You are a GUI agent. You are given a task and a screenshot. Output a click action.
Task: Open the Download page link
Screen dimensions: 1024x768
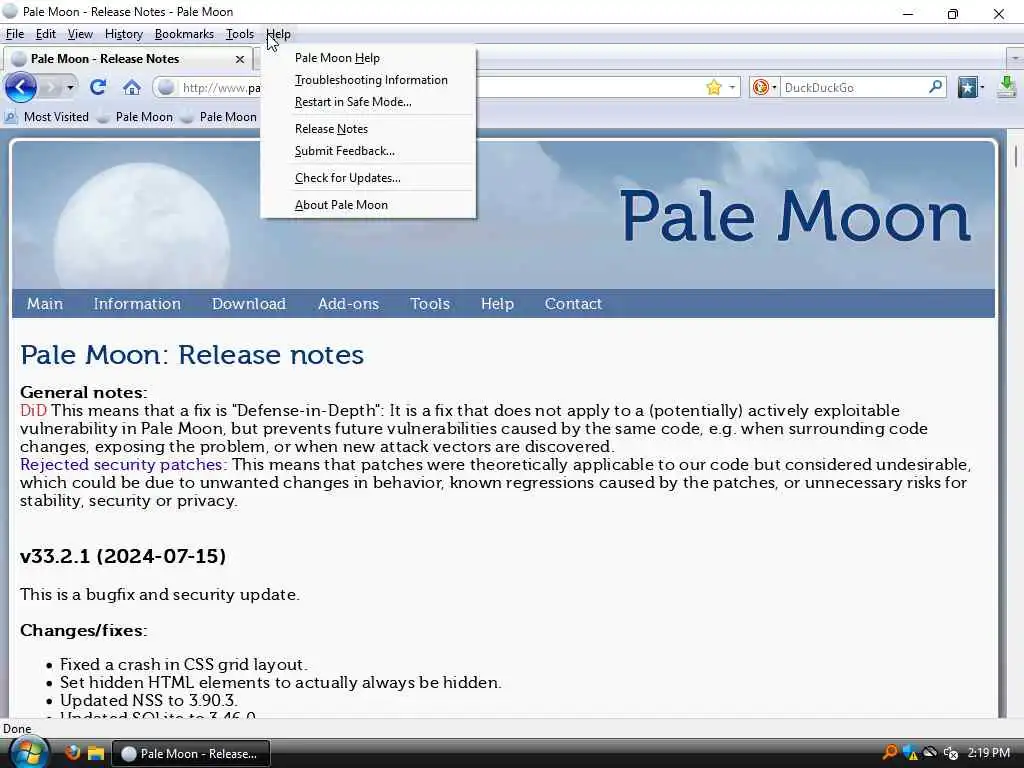pos(249,304)
